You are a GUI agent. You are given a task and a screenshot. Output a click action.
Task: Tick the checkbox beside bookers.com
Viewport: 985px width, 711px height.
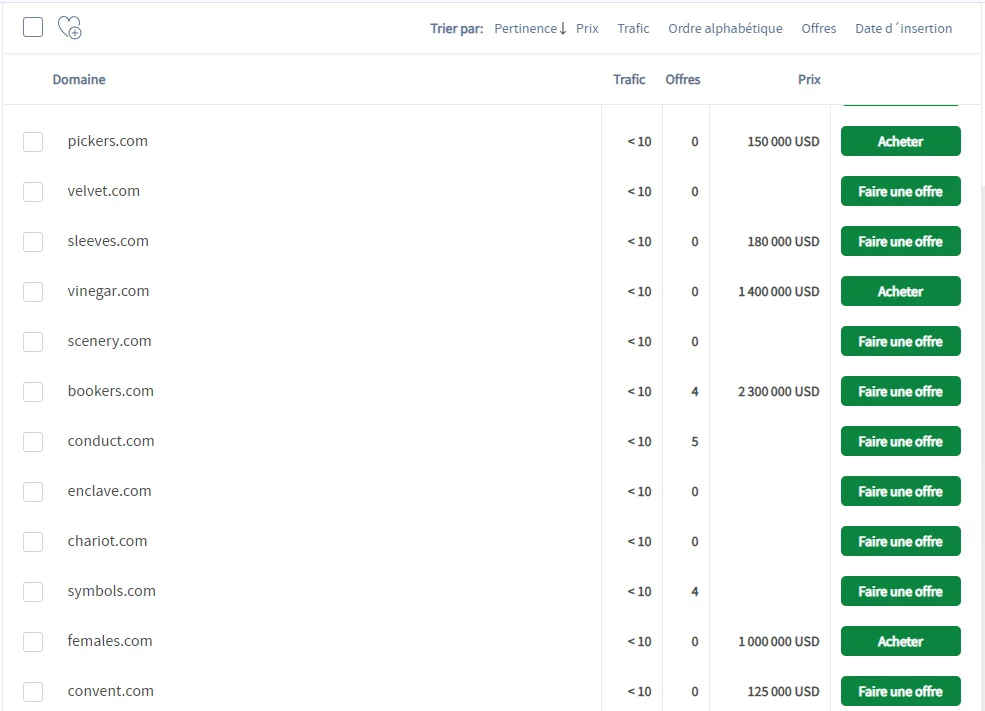tap(33, 392)
